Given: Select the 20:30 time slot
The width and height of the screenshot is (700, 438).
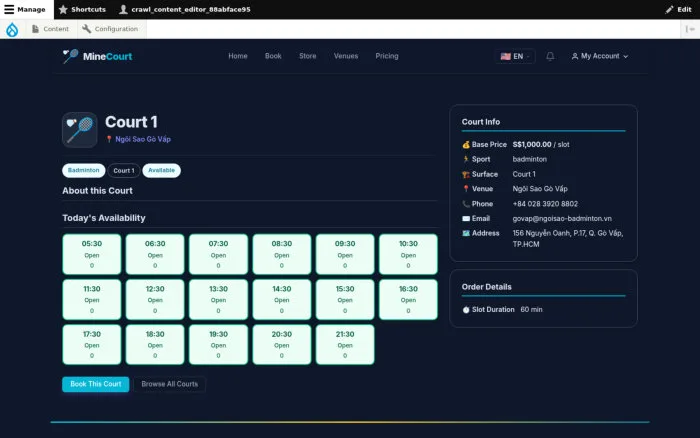Looking at the screenshot, I should pyautogui.click(x=282, y=345).
